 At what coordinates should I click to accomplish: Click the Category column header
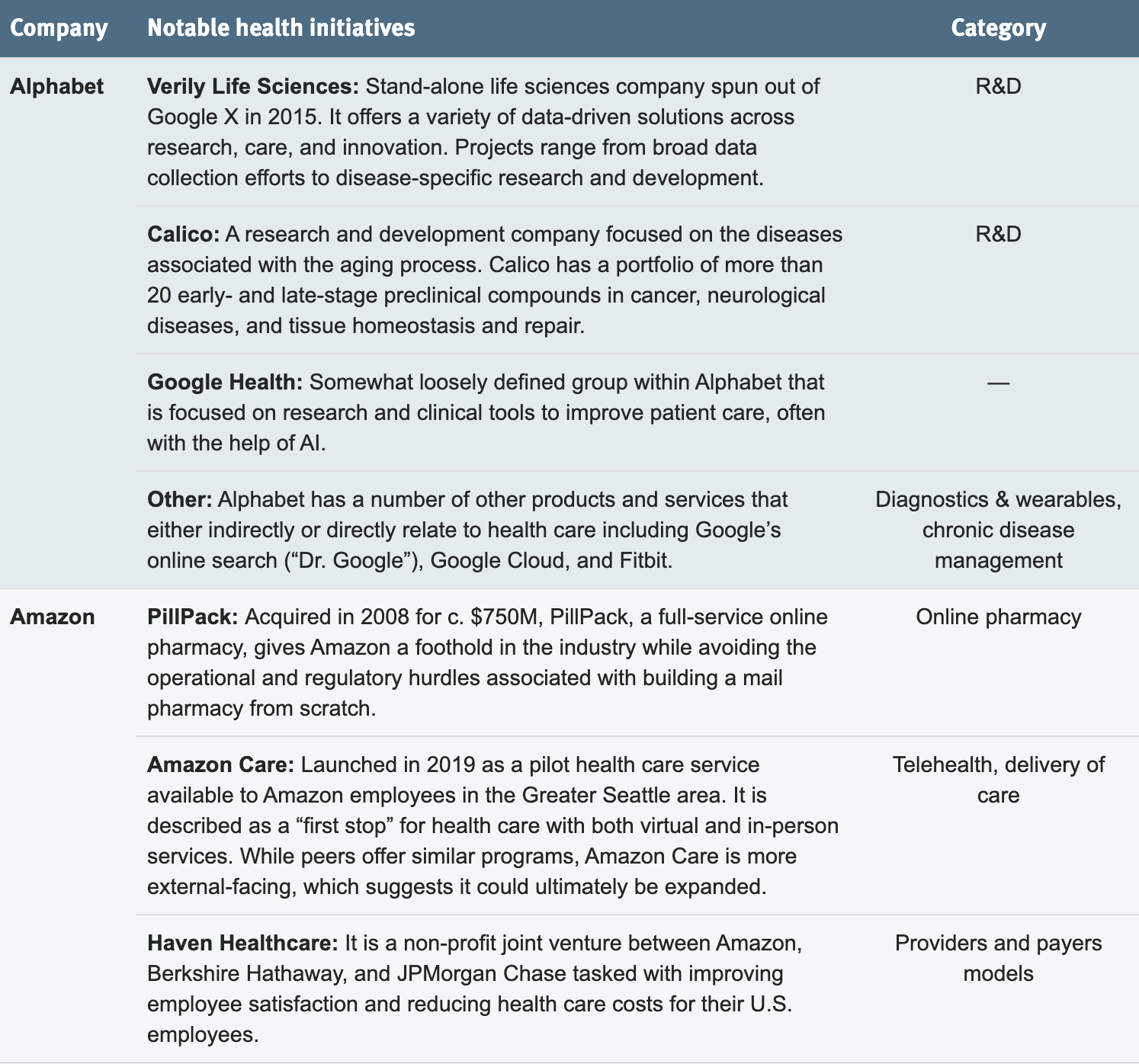(x=998, y=28)
